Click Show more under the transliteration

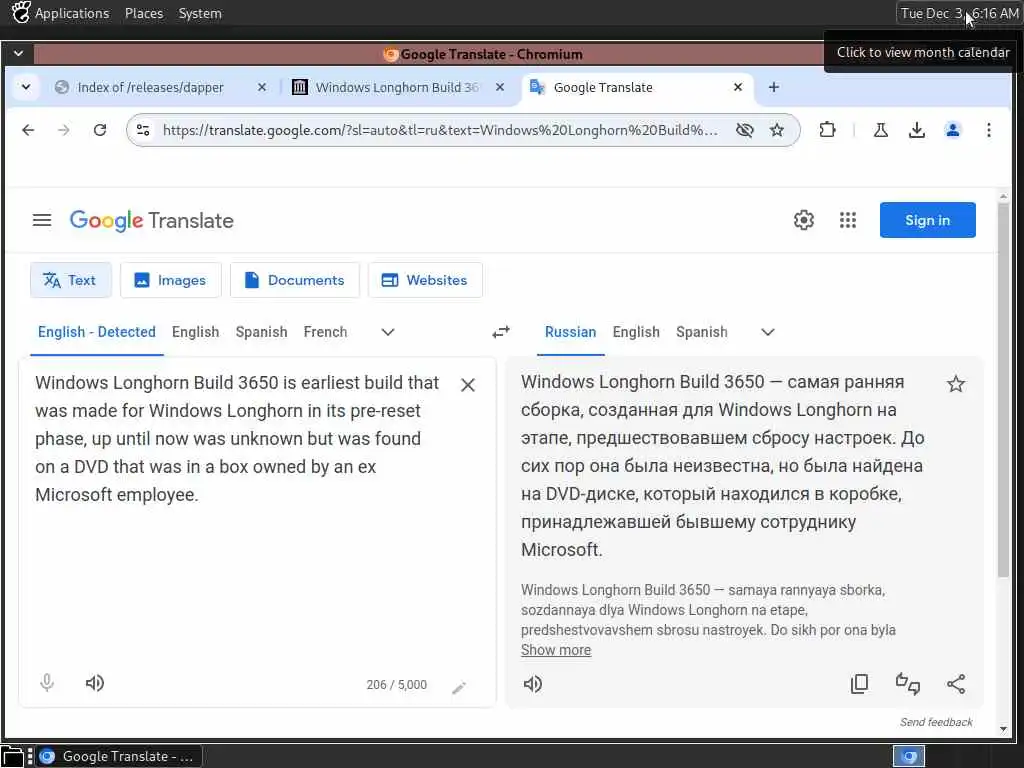pyautogui.click(x=556, y=650)
